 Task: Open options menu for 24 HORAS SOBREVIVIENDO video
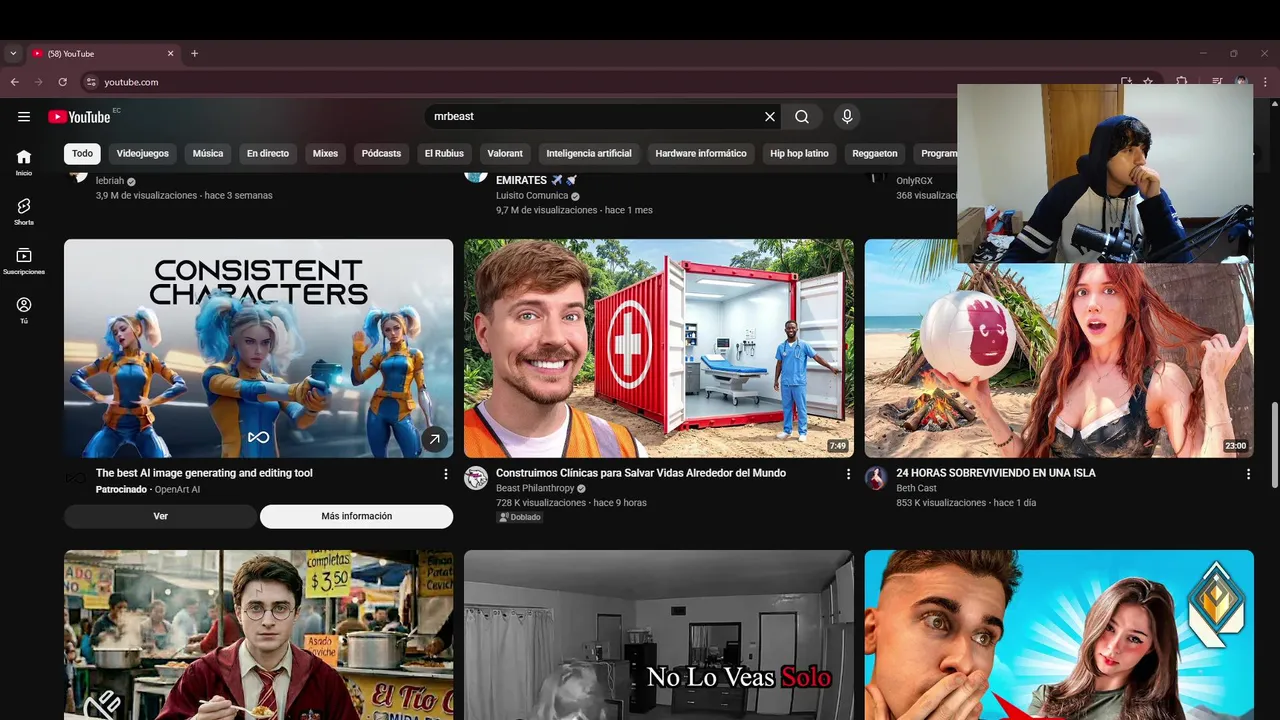point(1248,474)
